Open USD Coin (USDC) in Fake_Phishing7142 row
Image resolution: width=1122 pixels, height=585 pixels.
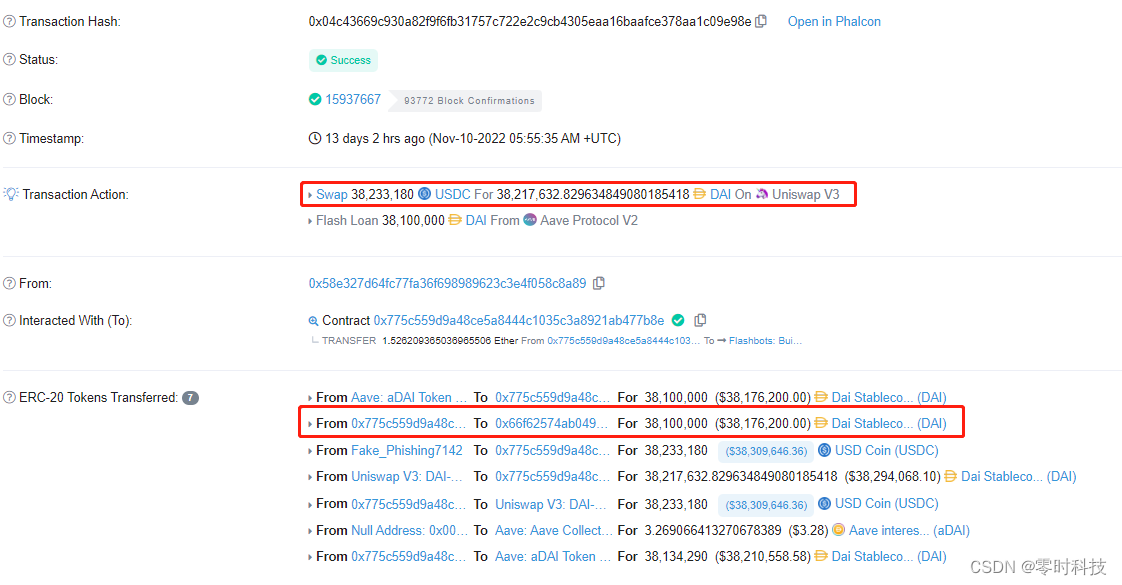(x=887, y=451)
